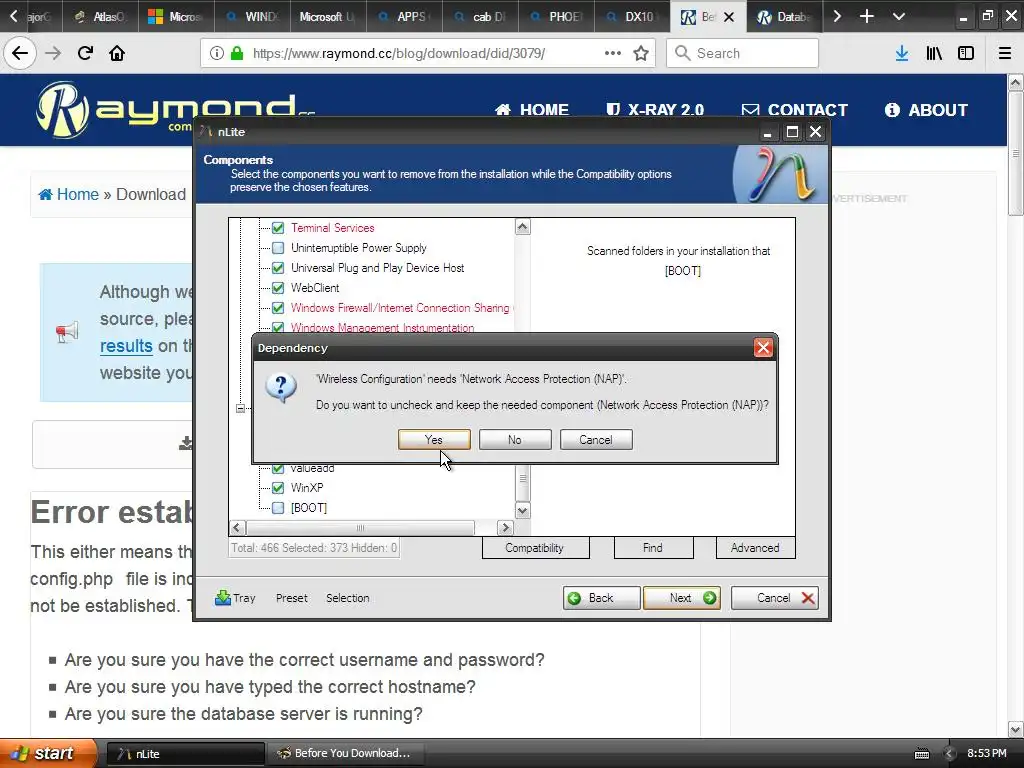
Task: Click the horizontal scrollbar right arrow
Action: [x=505, y=528]
